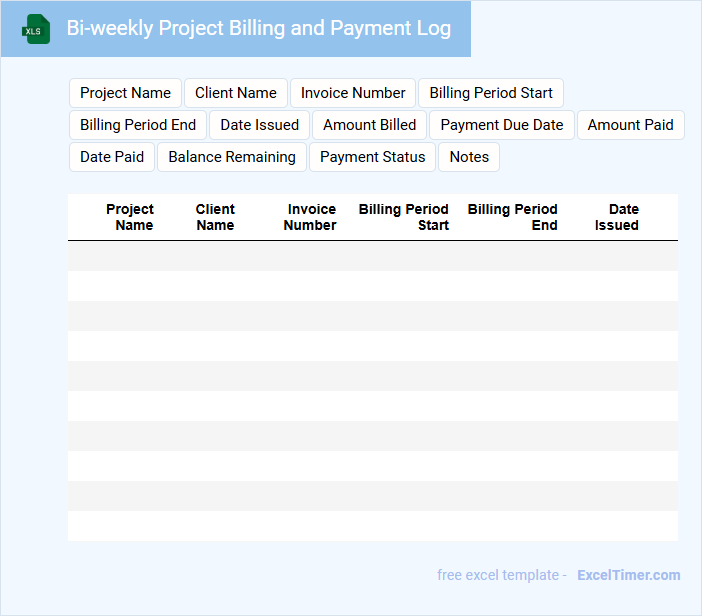Click the Project Name column header
Screen dimensions: 702x616
(130, 217)
